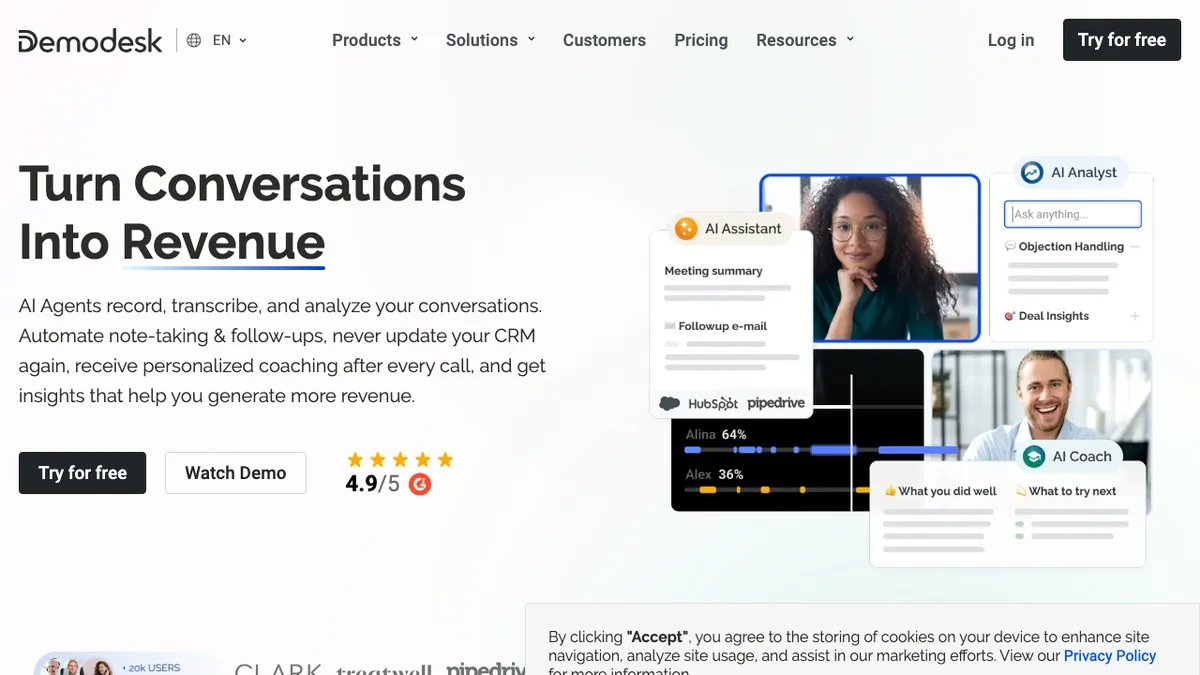Click the globe language icon

(x=194, y=40)
